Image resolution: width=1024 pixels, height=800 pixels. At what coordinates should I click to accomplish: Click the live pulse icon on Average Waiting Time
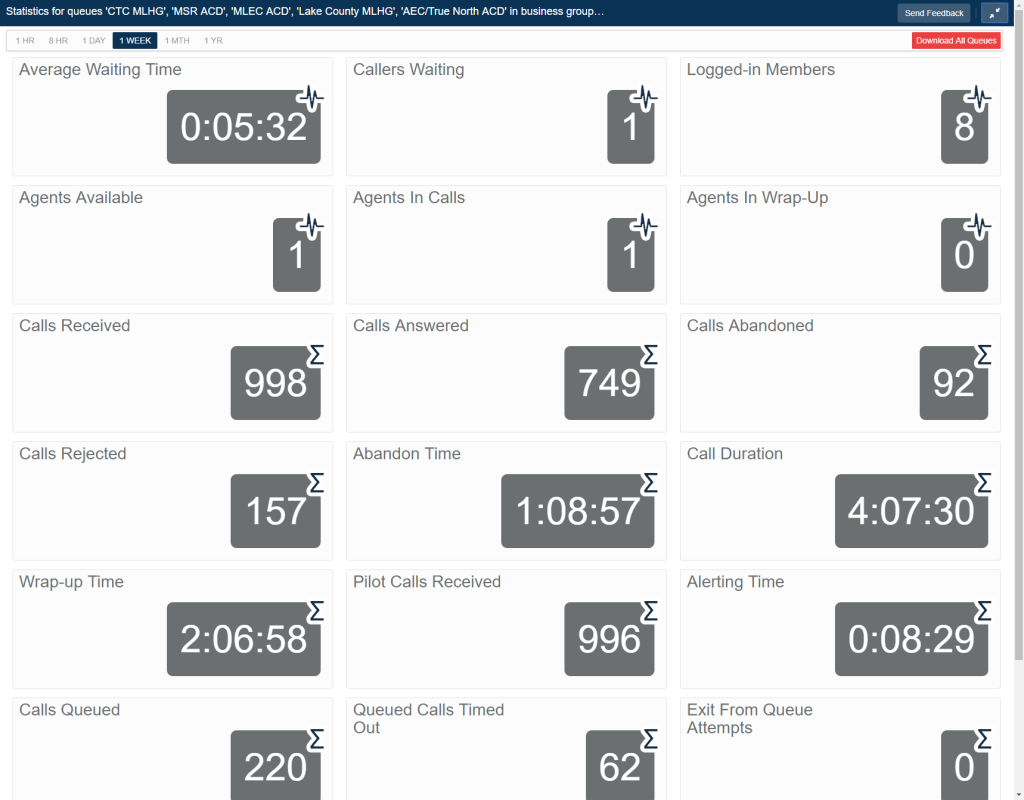[311, 99]
